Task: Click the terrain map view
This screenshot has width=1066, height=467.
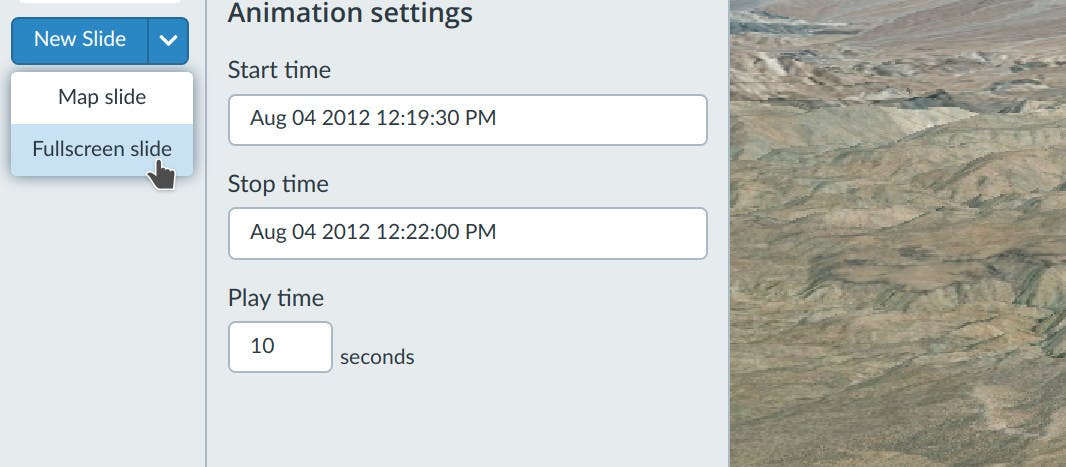Action: pos(897,233)
